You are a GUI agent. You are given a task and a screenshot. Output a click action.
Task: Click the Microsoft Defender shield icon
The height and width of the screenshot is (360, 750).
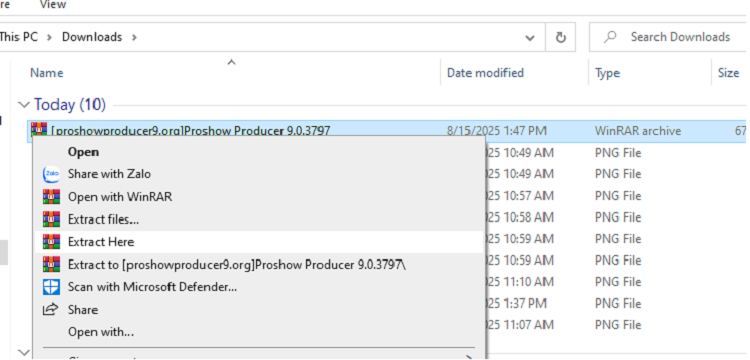click(x=51, y=287)
